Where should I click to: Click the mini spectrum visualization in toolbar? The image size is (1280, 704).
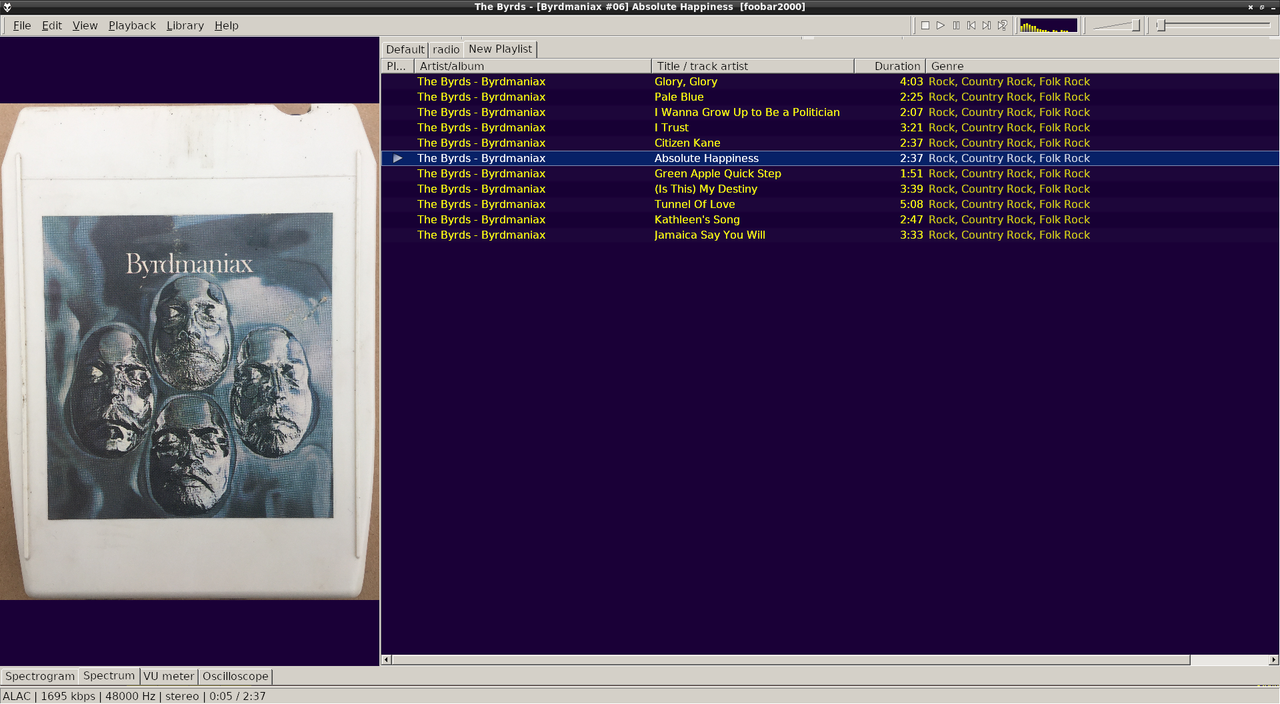coord(1048,26)
